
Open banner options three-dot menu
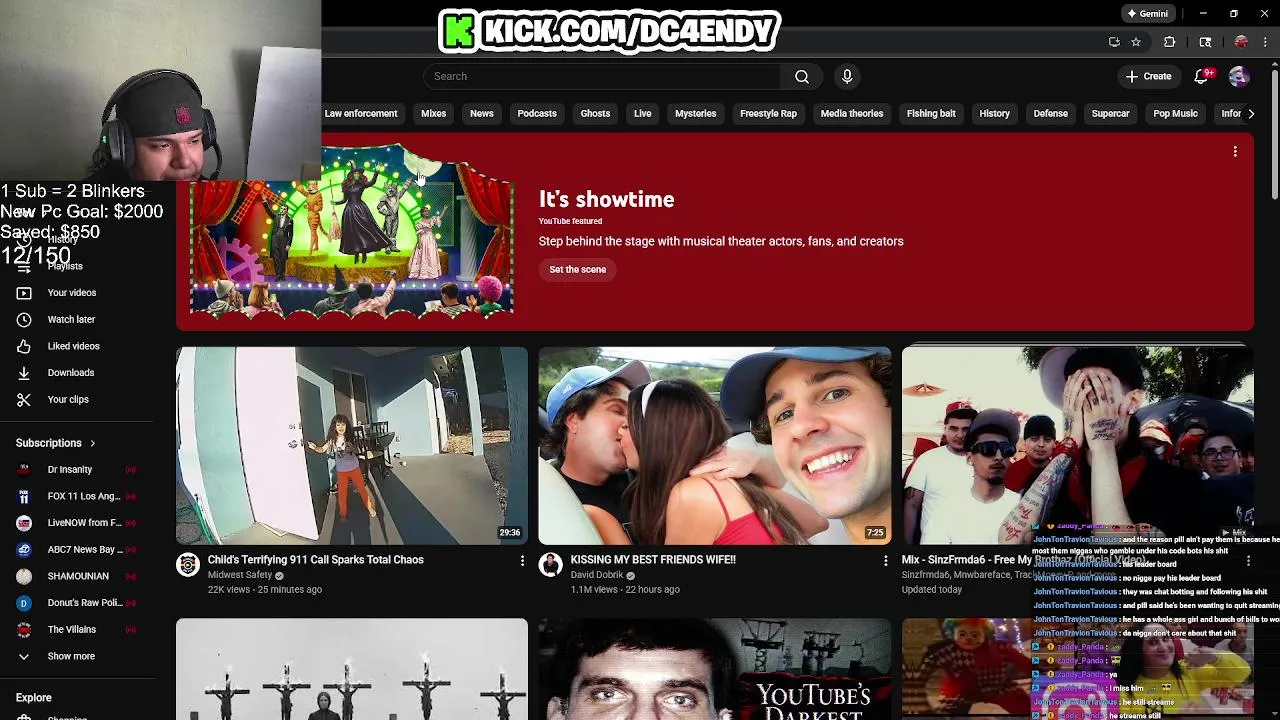tap(1235, 151)
